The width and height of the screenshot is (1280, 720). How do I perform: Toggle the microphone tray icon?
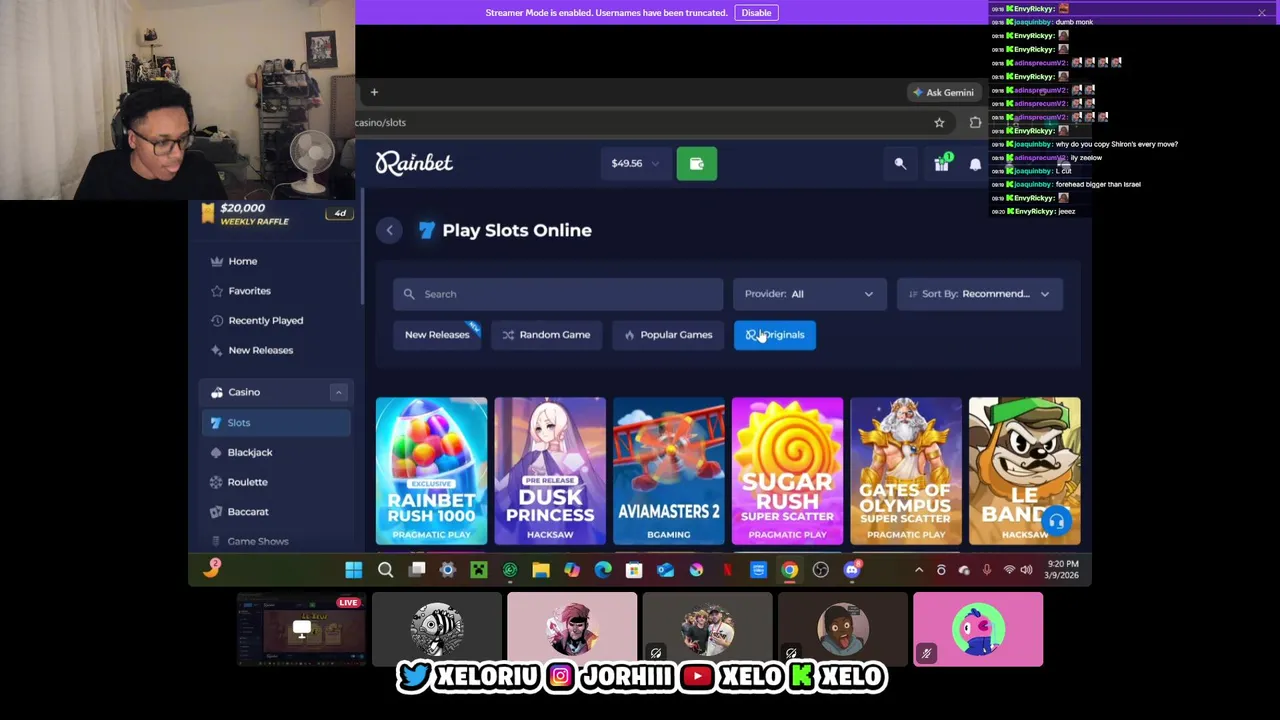click(987, 570)
